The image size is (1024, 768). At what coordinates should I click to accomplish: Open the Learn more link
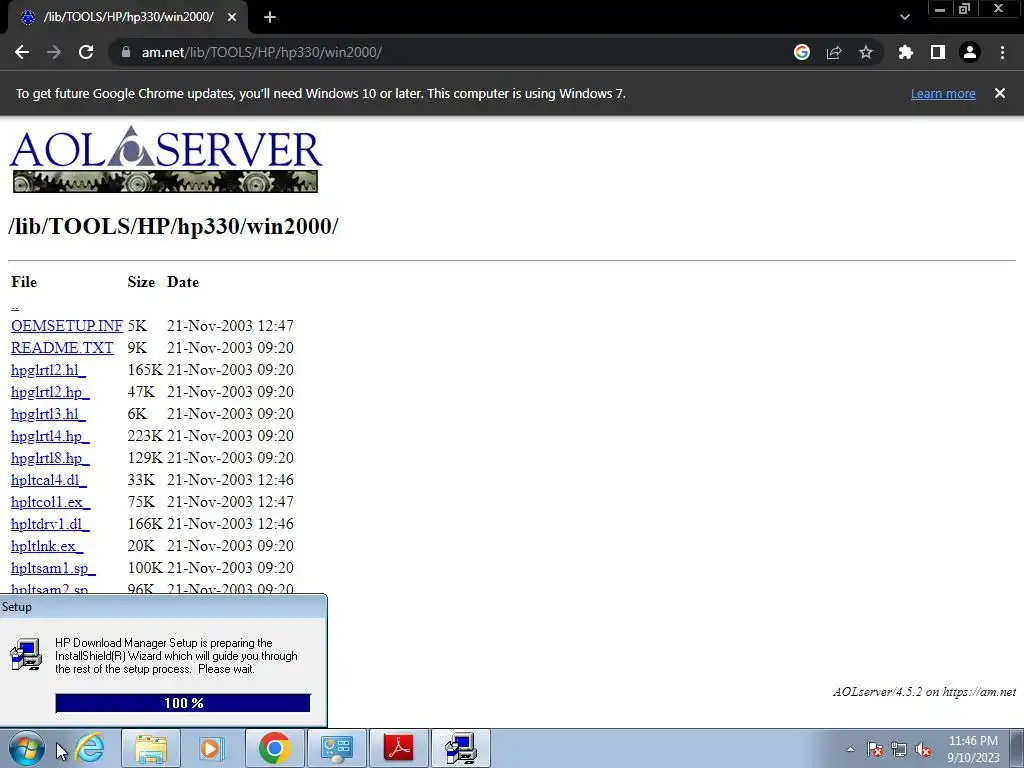(x=943, y=93)
